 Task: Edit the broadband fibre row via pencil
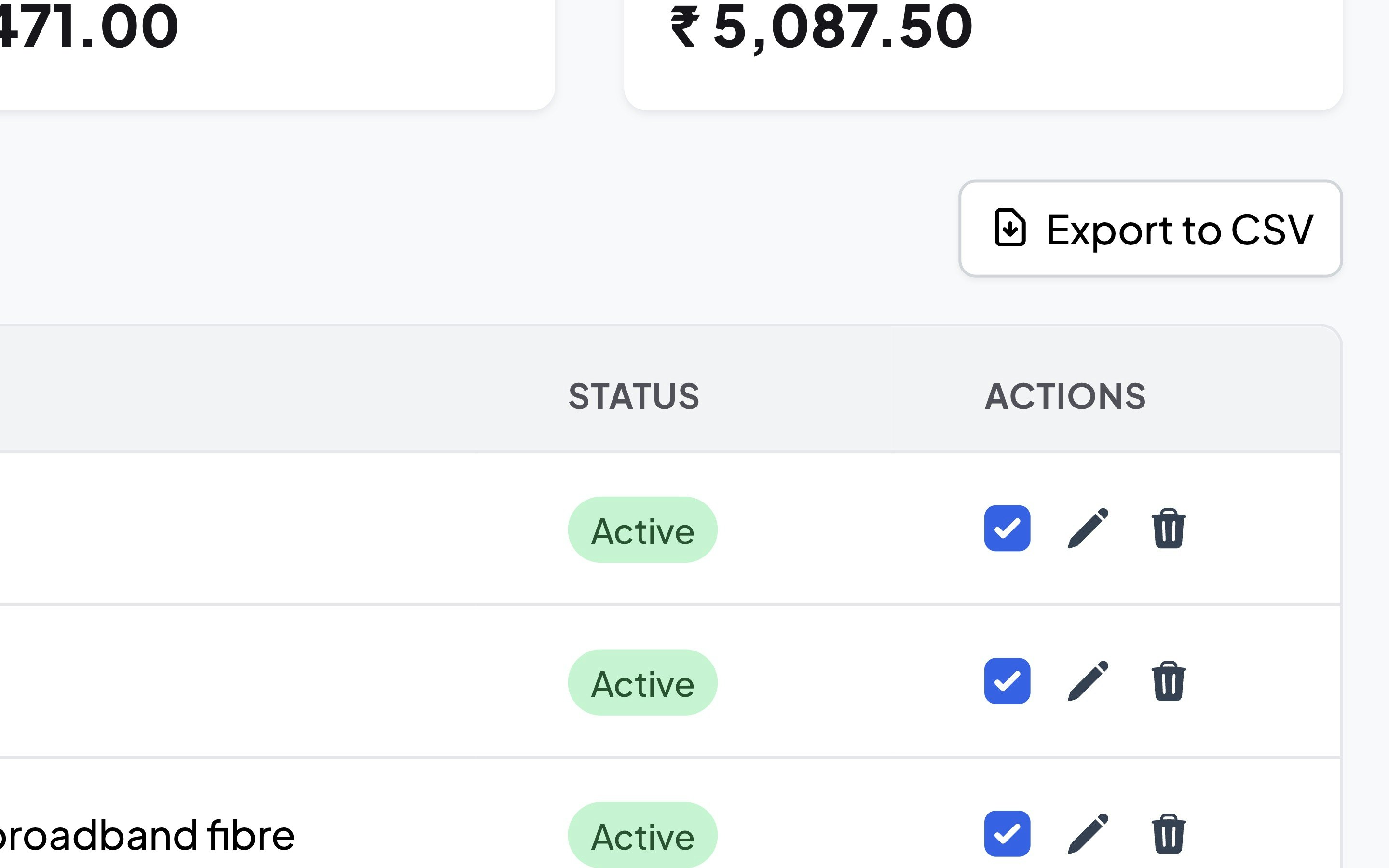pos(1088,834)
